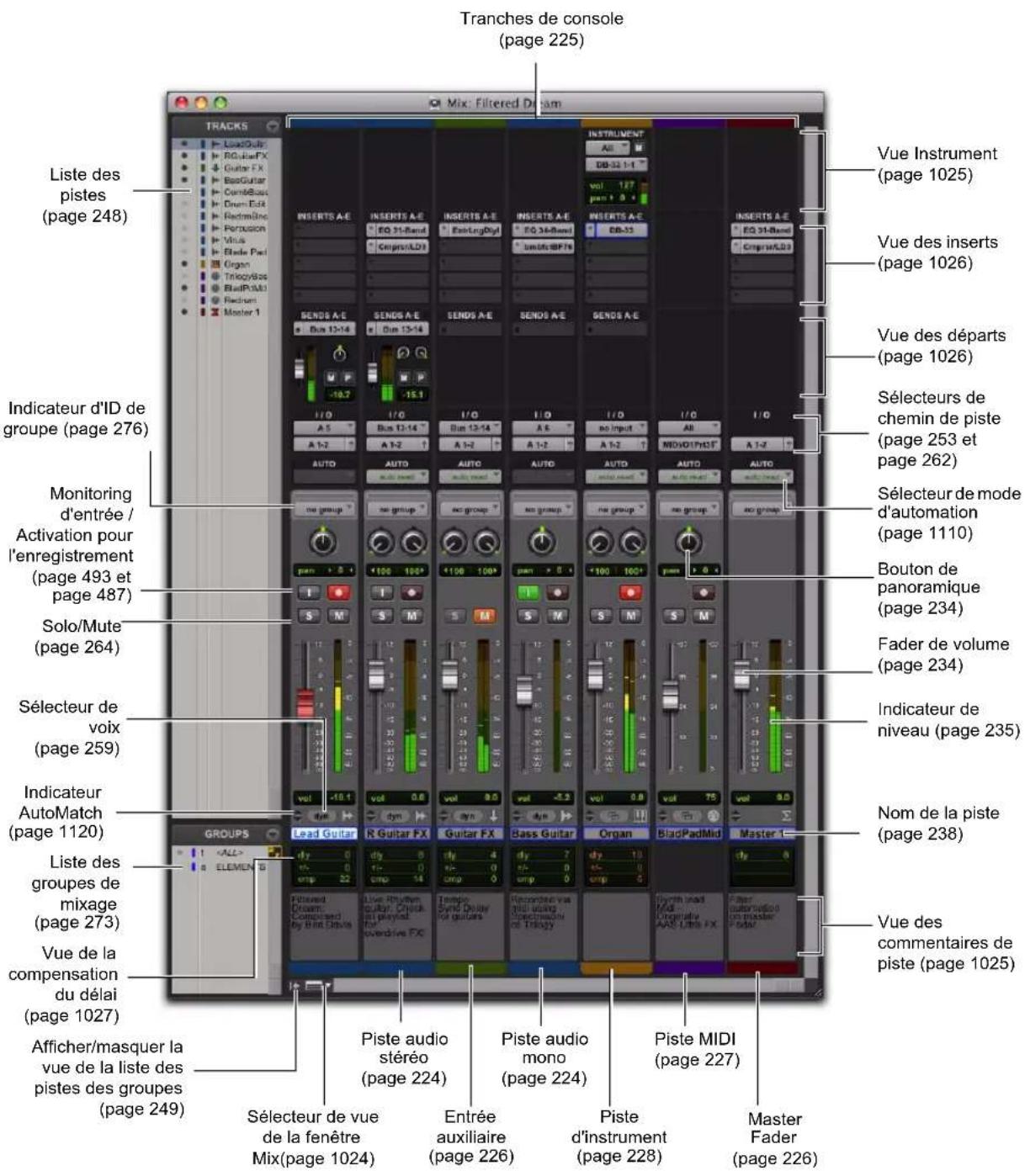Select Redrum in the Tracks list
This screenshot has height=1176, width=1025.
click(240, 300)
